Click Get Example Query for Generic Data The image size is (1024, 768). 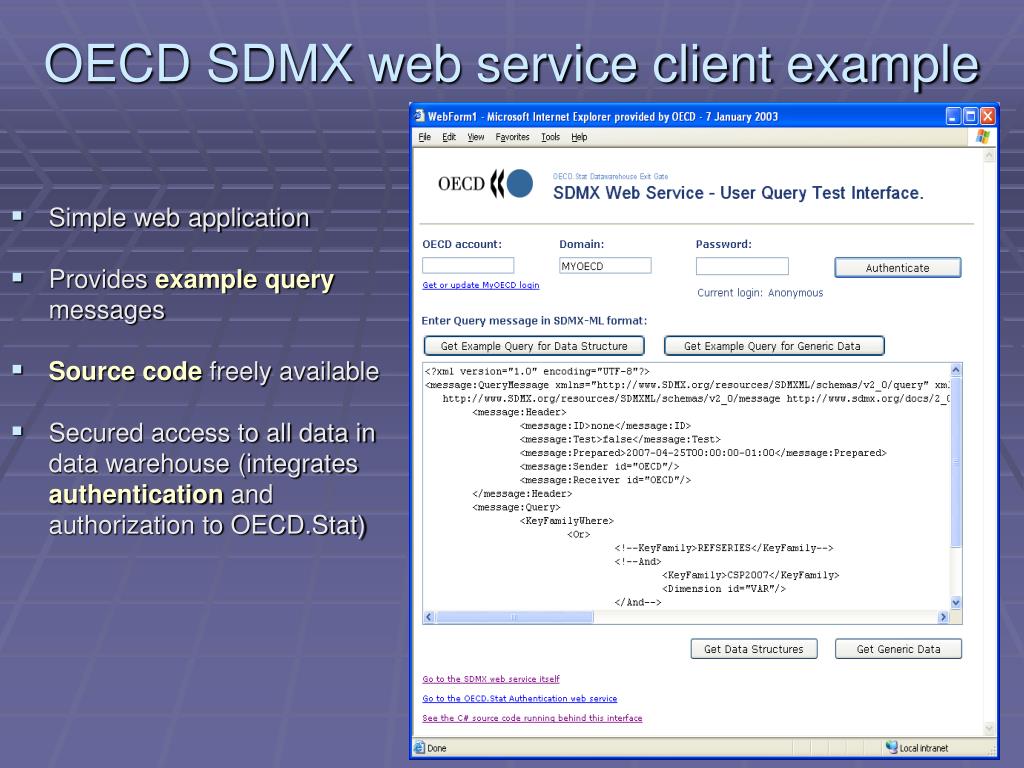click(774, 346)
